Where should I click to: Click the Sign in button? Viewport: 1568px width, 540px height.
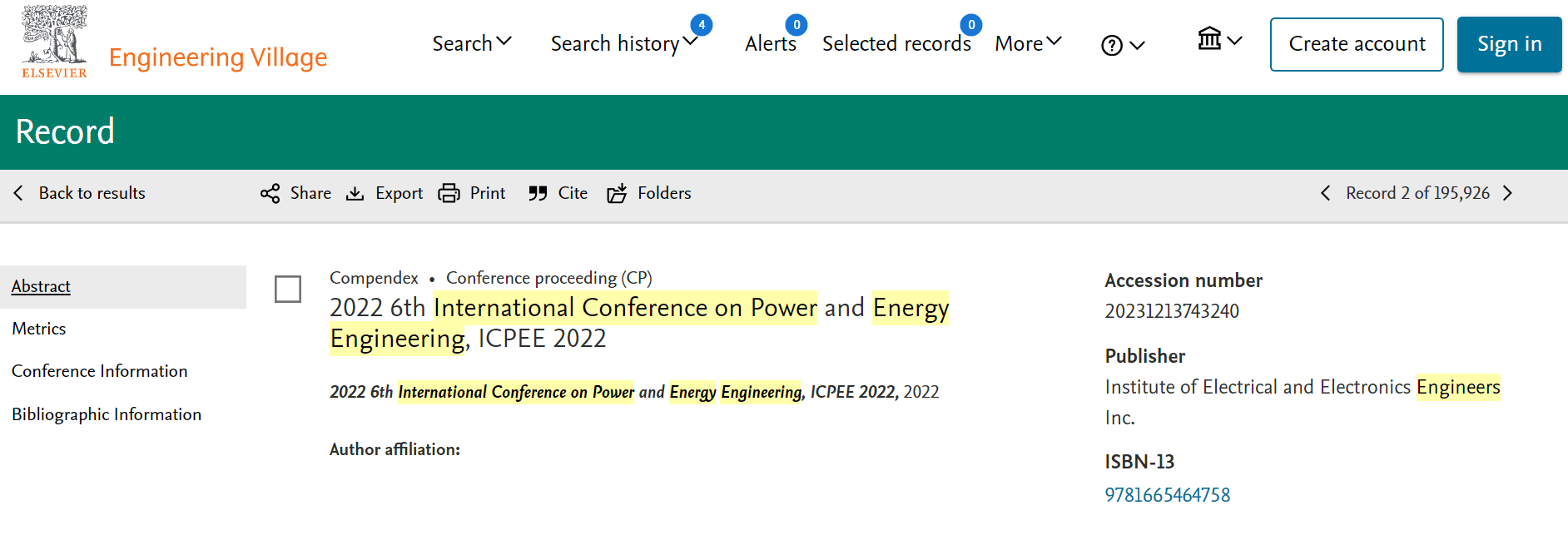point(1509,44)
